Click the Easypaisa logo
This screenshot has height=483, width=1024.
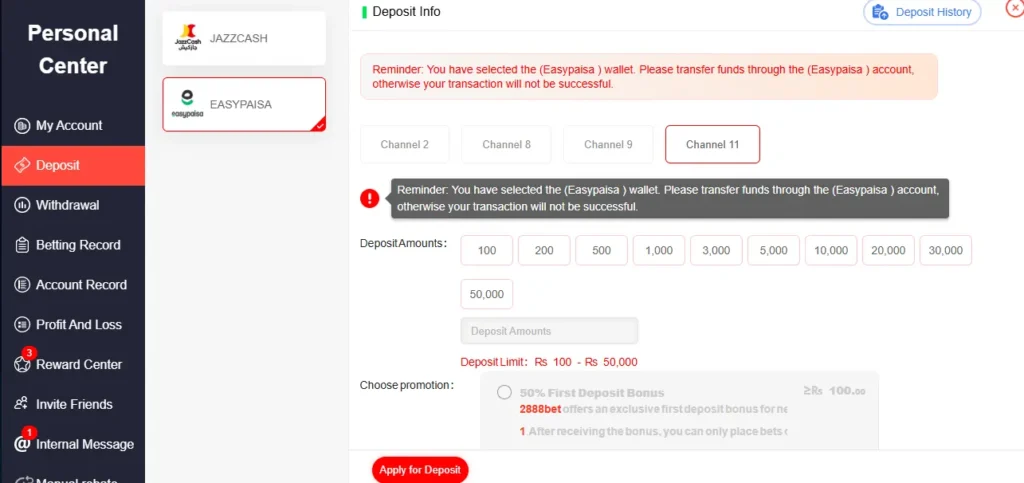click(x=187, y=104)
